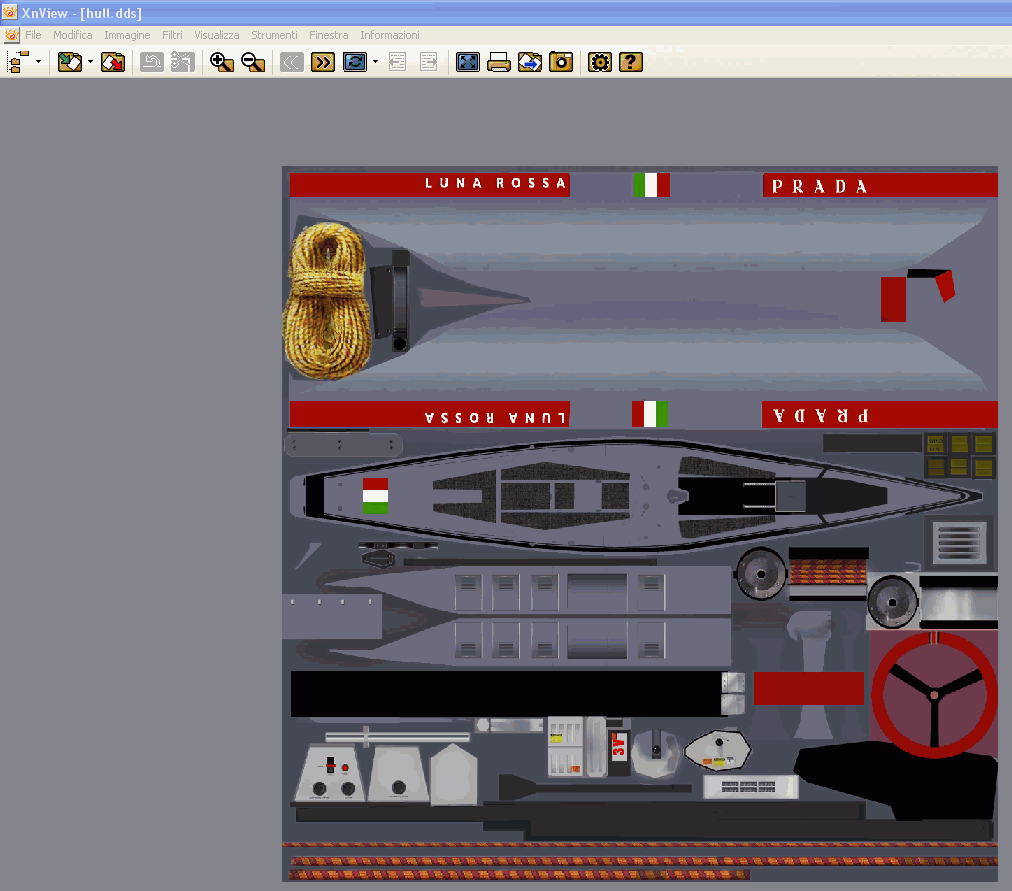
Task: Zoom in with the plus magnifier icon
Action: pos(221,62)
